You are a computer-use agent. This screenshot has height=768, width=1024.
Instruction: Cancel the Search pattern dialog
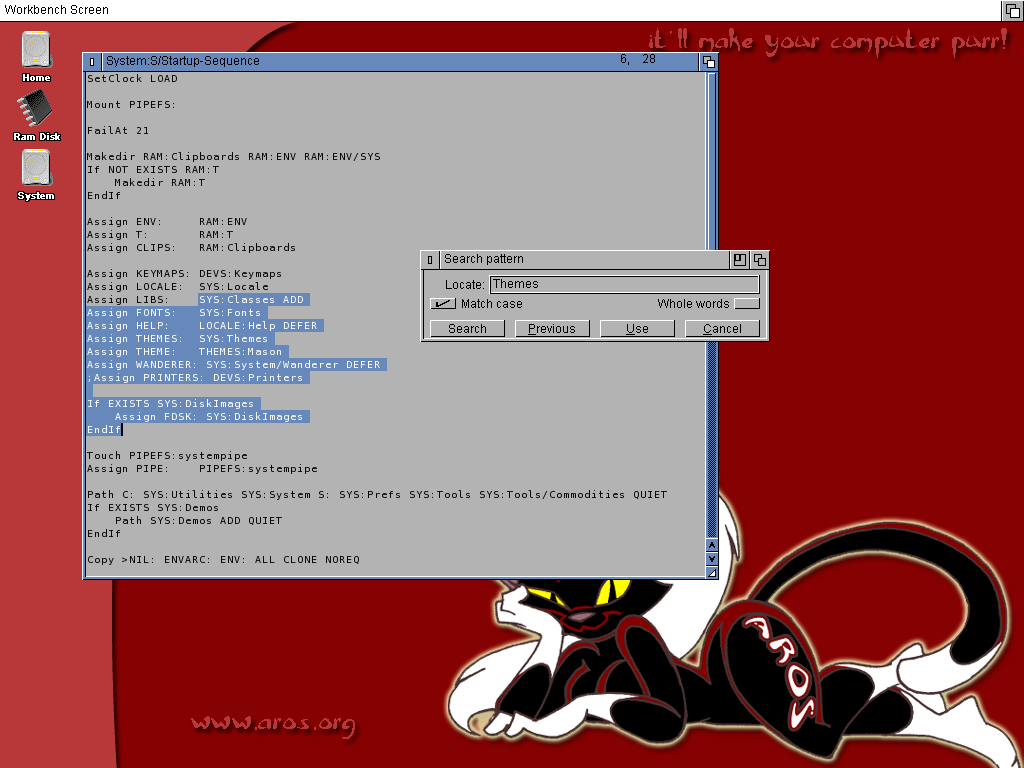[722, 328]
